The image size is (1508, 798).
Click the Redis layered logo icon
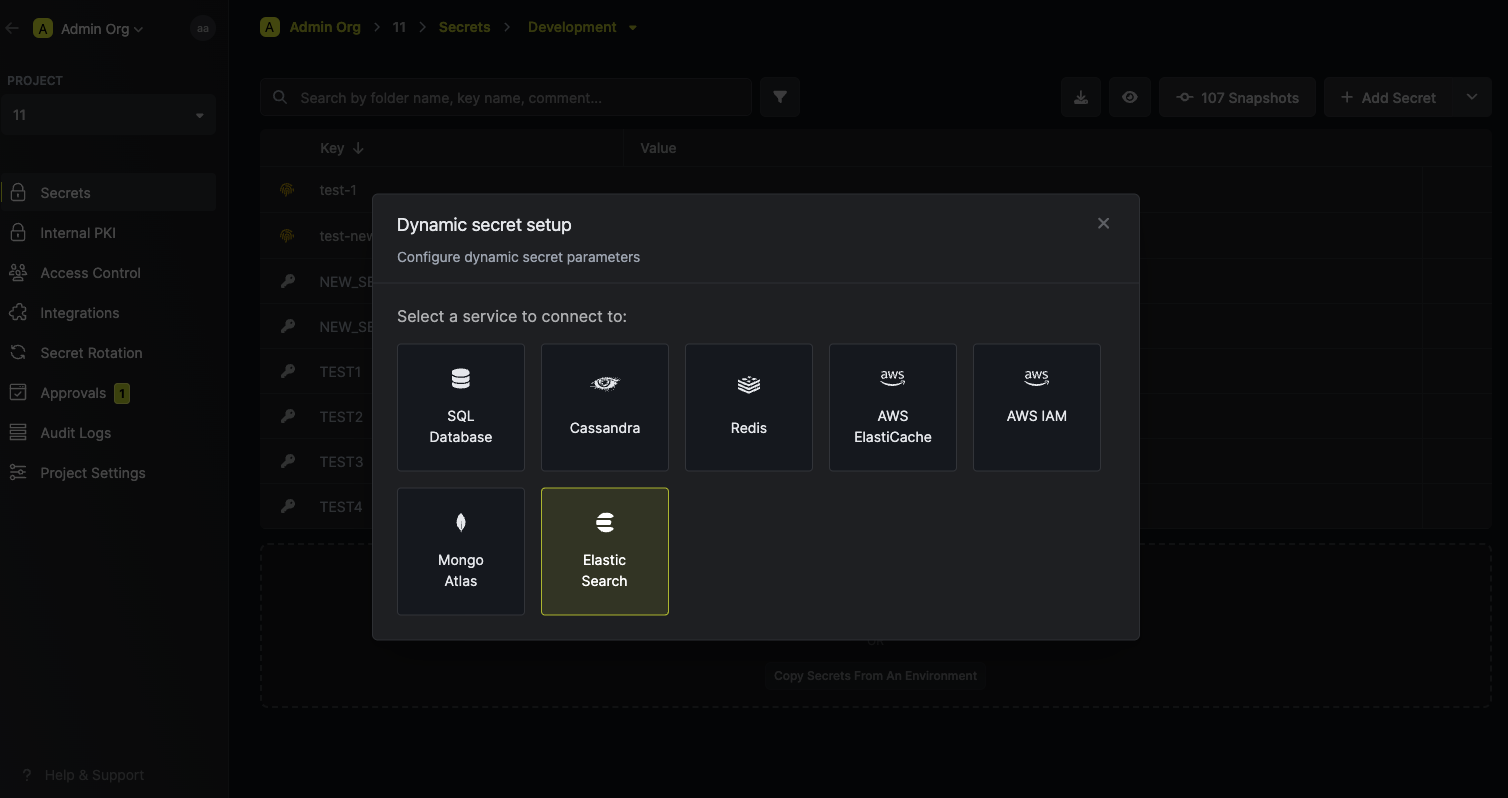[x=749, y=383]
